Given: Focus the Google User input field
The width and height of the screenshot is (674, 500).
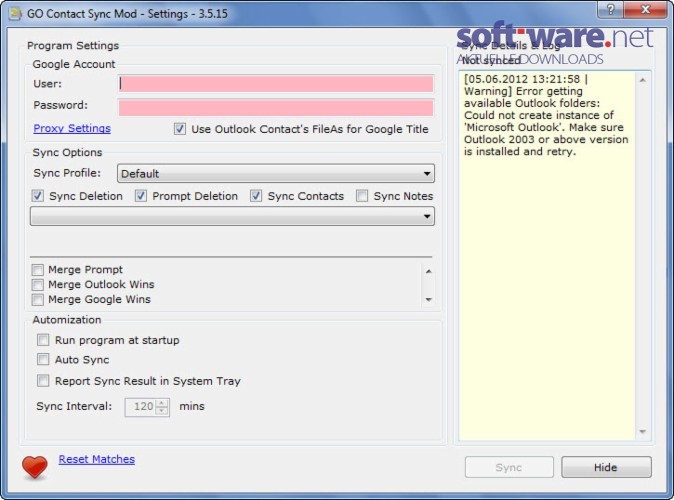Looking at the screenshot, I should click(x=276, y=84).
